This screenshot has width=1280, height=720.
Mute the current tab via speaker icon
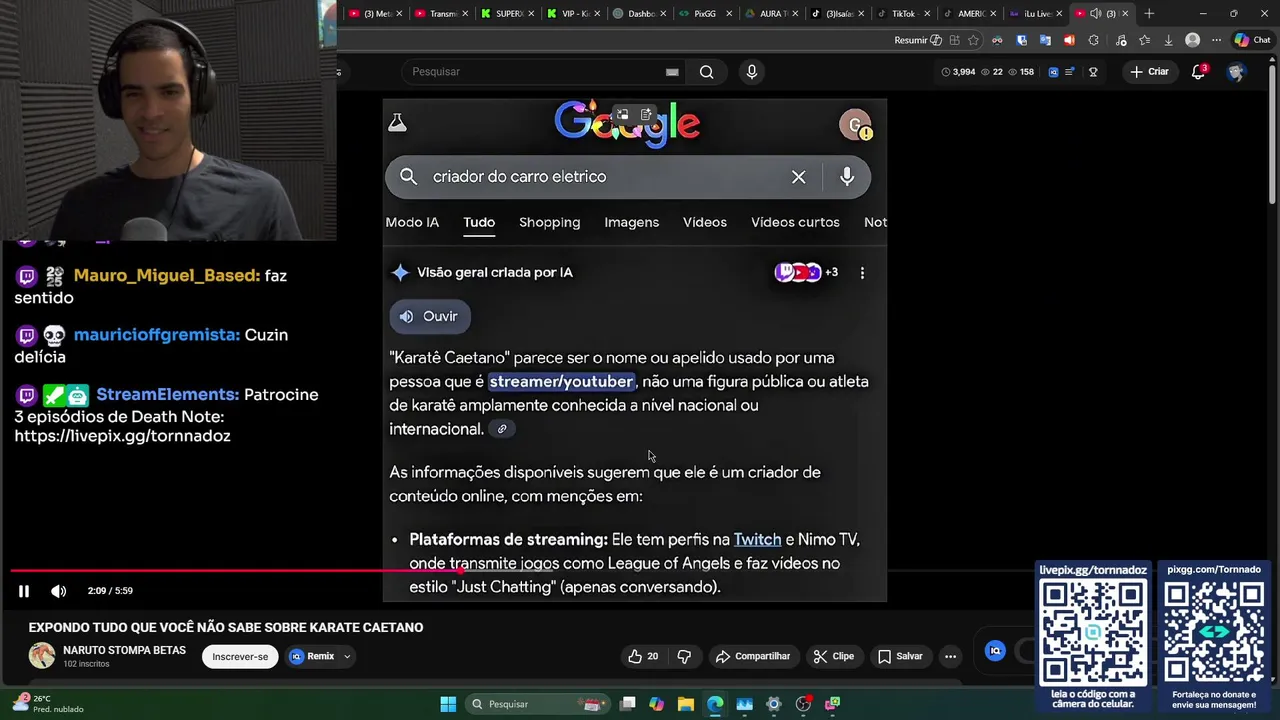click(x=1096, y=13)
